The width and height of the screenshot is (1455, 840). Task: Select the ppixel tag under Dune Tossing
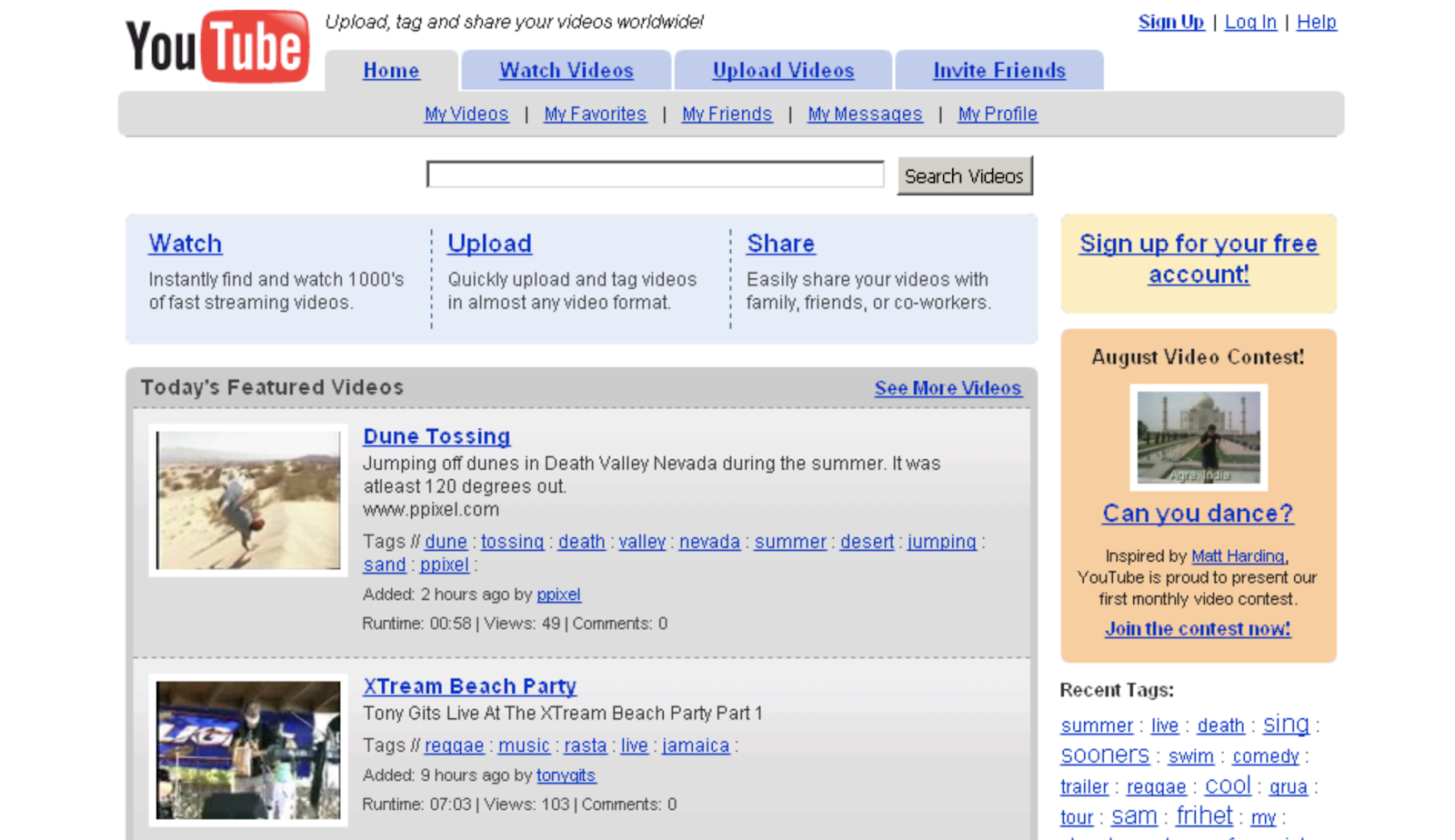click(x=445, y=565)
